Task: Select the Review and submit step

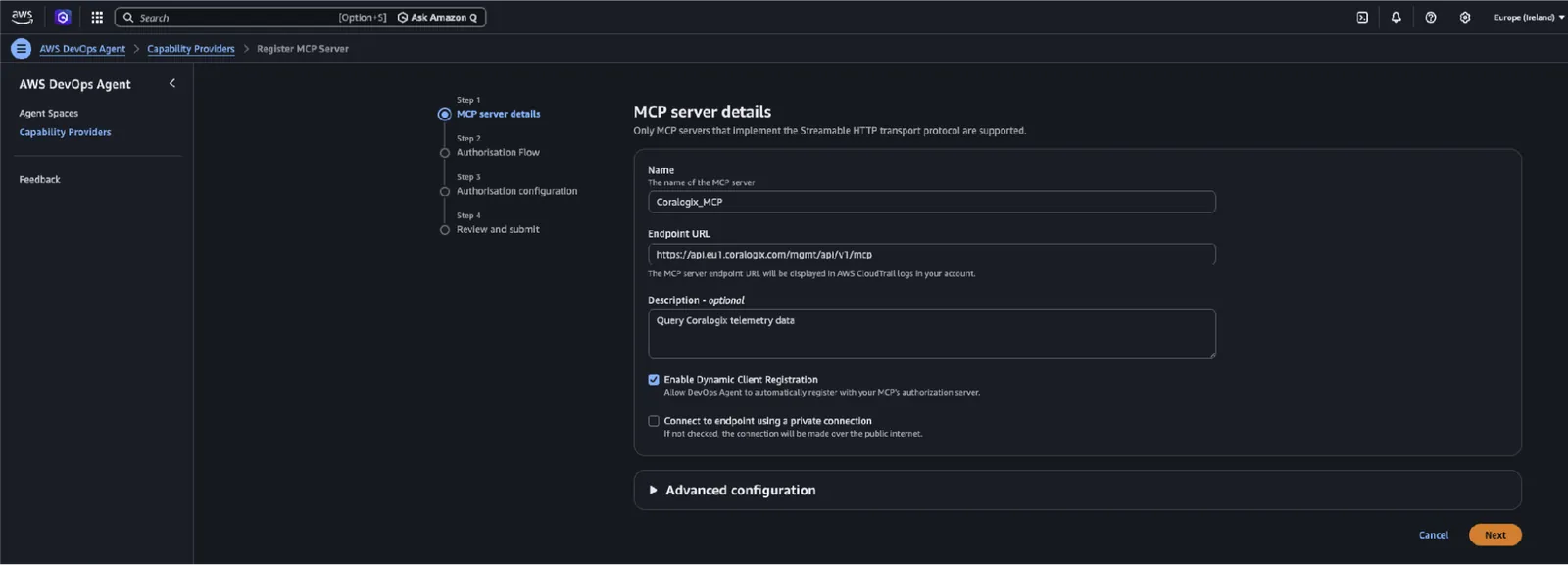Action: point(498,229)
